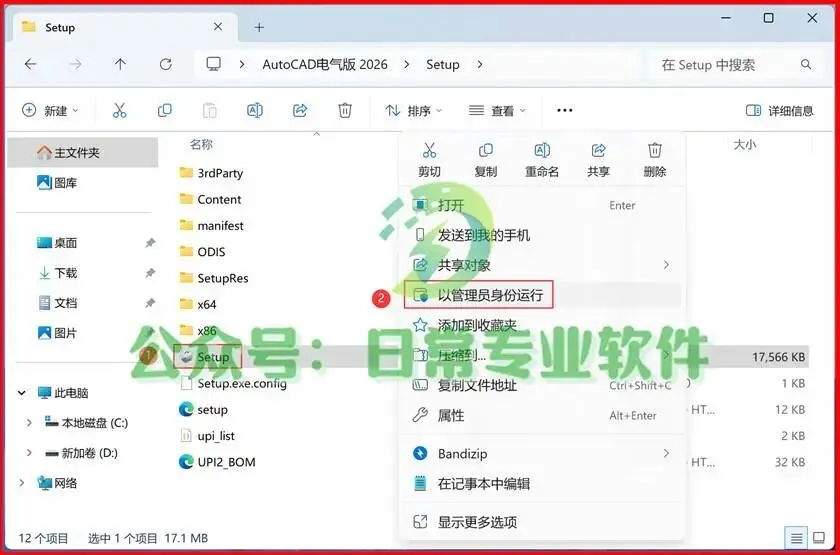Click AutoCAD电气版 2026 breadcrumb
Viewport: 840px width, 555px height.
click(x=325, y=64)
